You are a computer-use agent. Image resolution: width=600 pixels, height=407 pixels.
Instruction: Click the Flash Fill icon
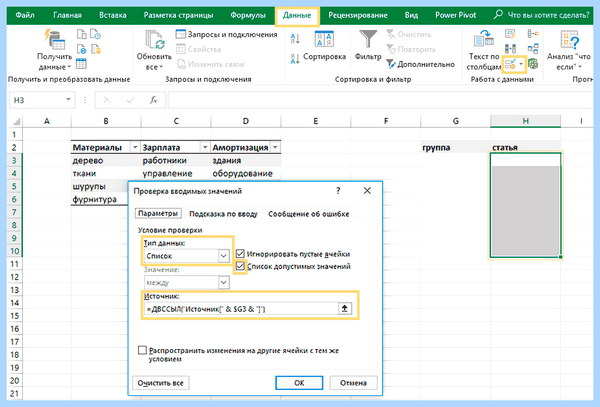pos(510,34)
